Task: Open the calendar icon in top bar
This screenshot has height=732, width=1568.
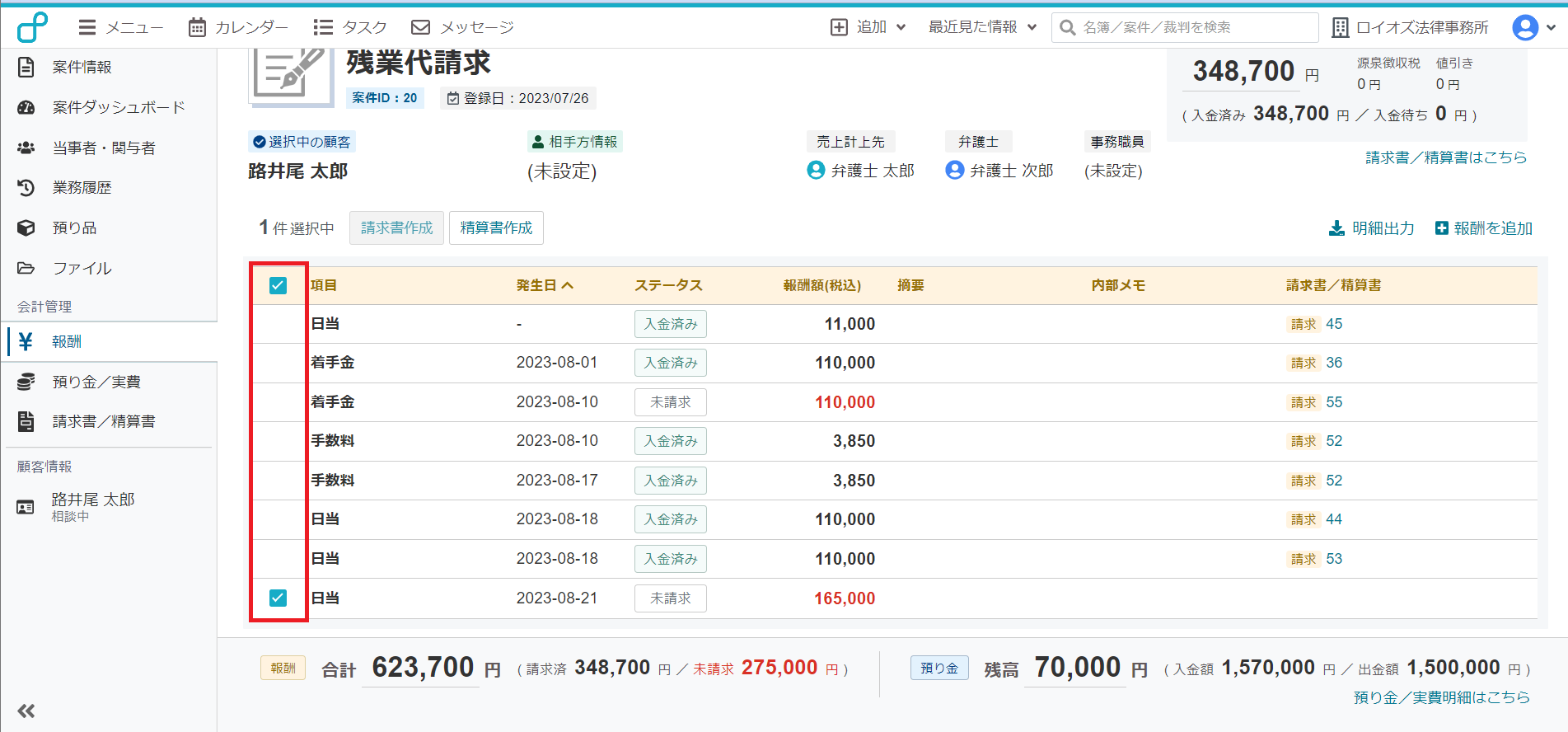Action: (197, 27)
